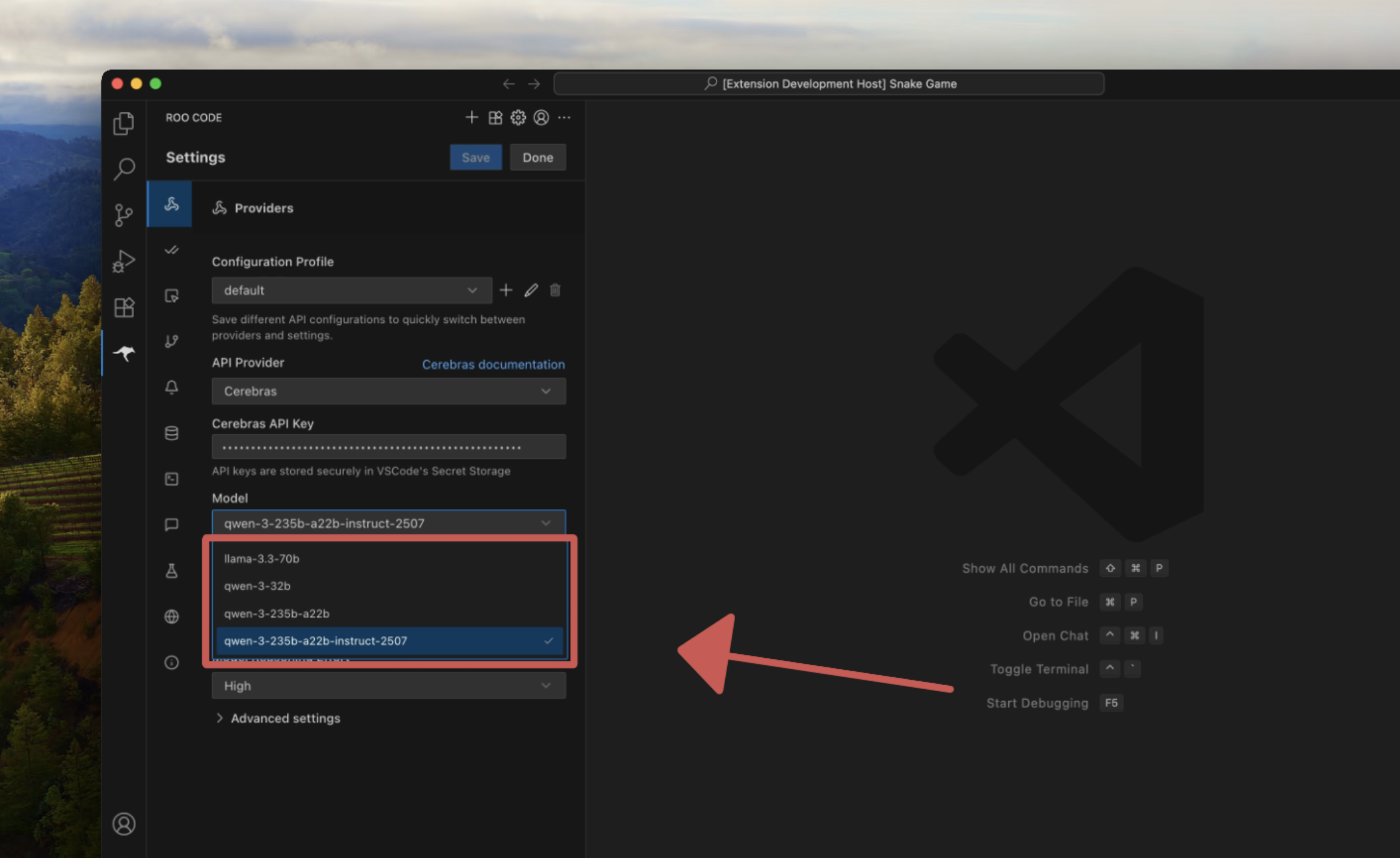Start a new task with plus icon in Roo Code header

[471, 117]
